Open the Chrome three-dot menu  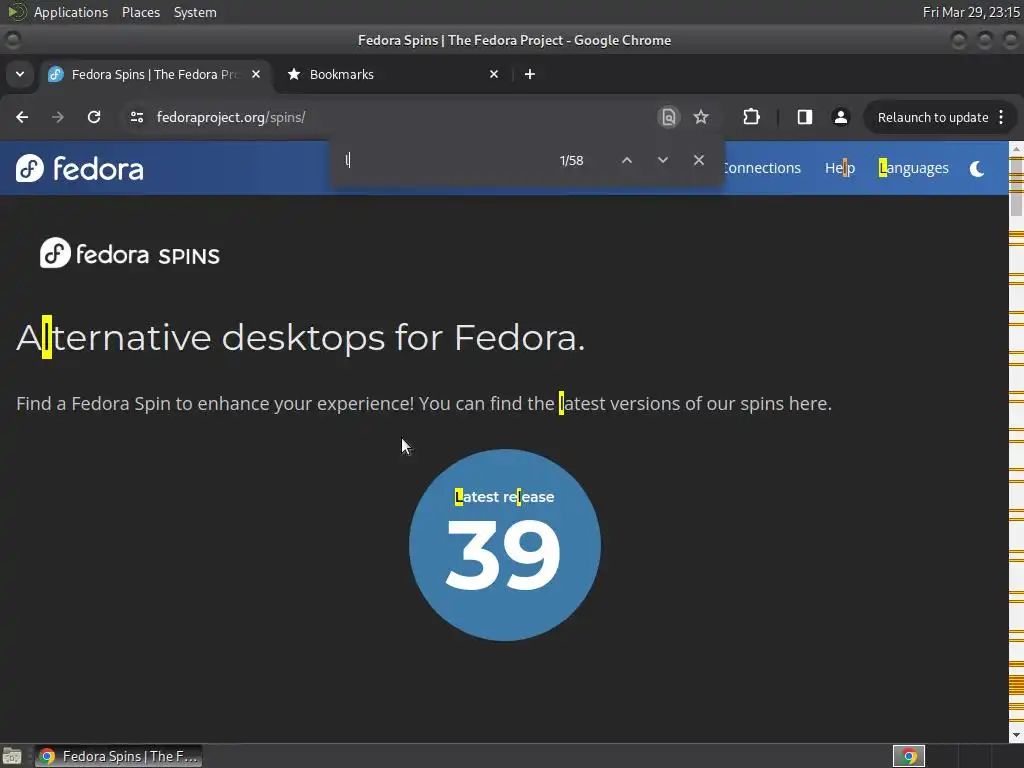tap(1002, 117)
